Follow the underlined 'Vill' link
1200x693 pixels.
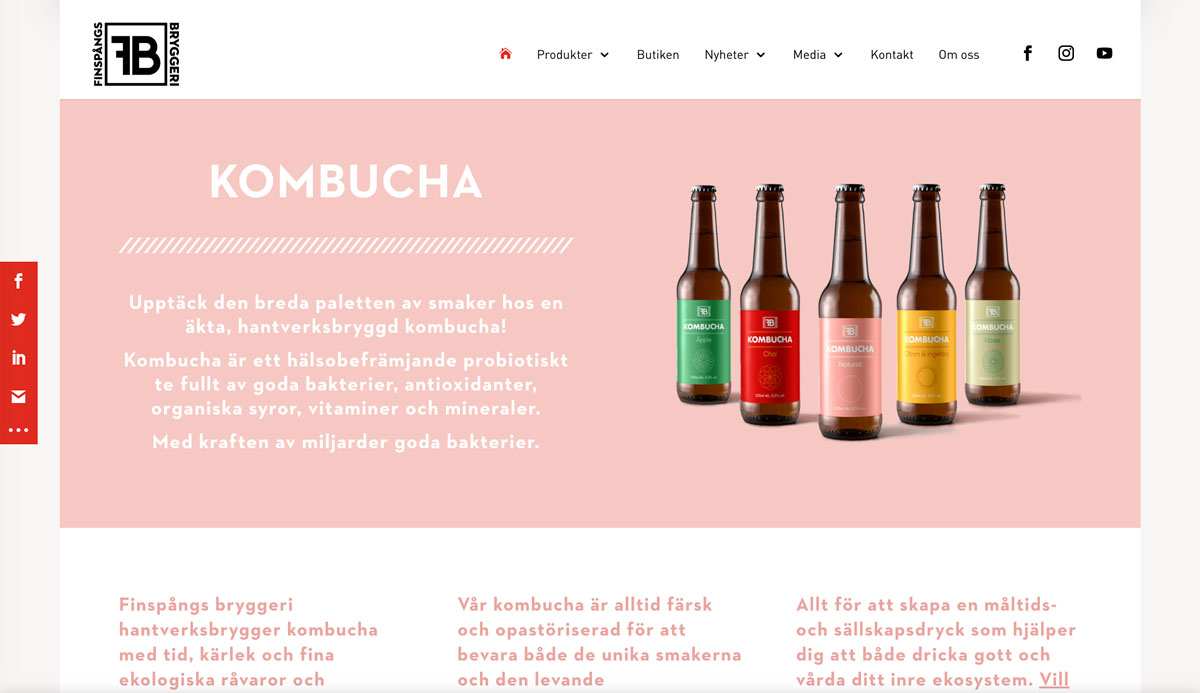(x=1054, y=680)
